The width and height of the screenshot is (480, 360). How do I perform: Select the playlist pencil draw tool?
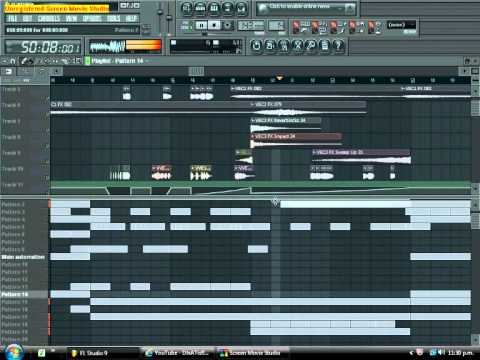[24, 61]
